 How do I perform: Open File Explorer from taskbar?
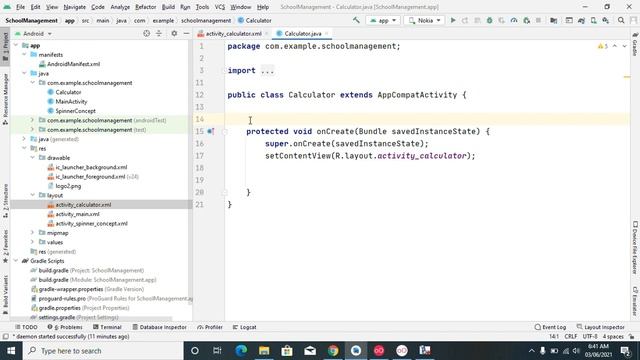(264, 351)
